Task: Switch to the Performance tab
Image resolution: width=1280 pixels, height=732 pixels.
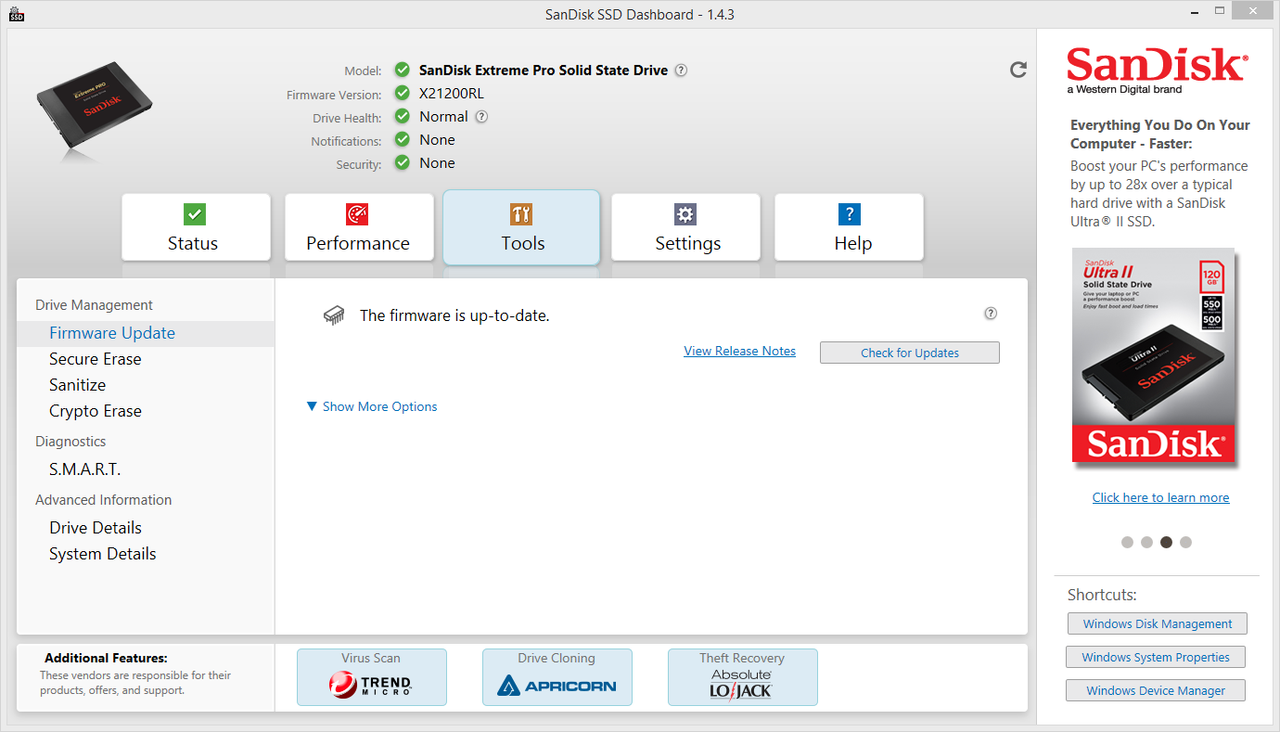Action: (x=359, y=227)
